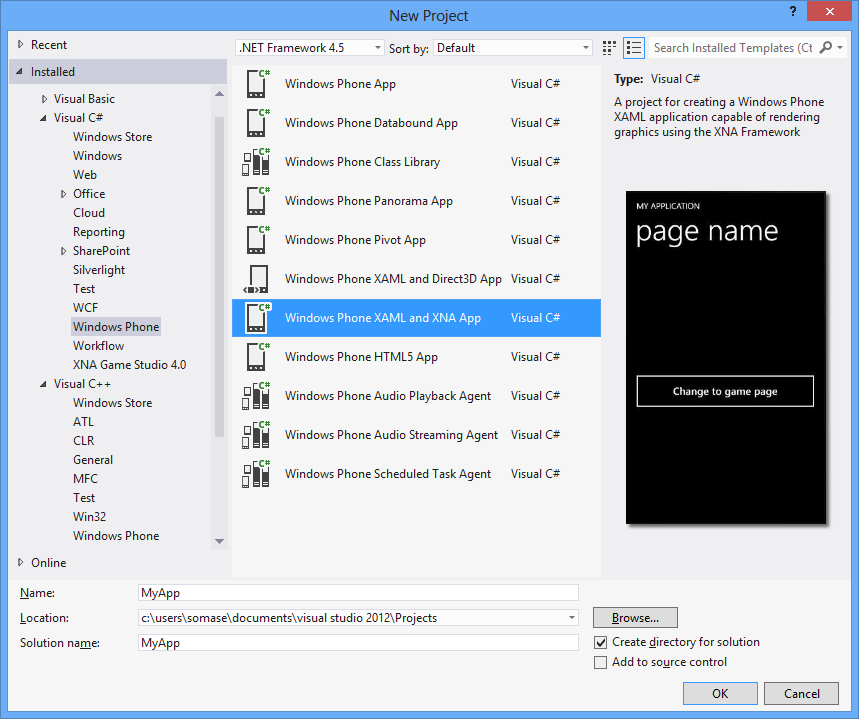
Task: Click the dialog help question mark
Action: tap(792, 12)
